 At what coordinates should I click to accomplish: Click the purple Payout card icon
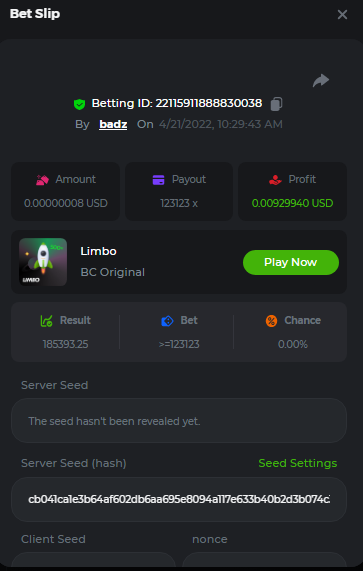click(x=158, y=180)
